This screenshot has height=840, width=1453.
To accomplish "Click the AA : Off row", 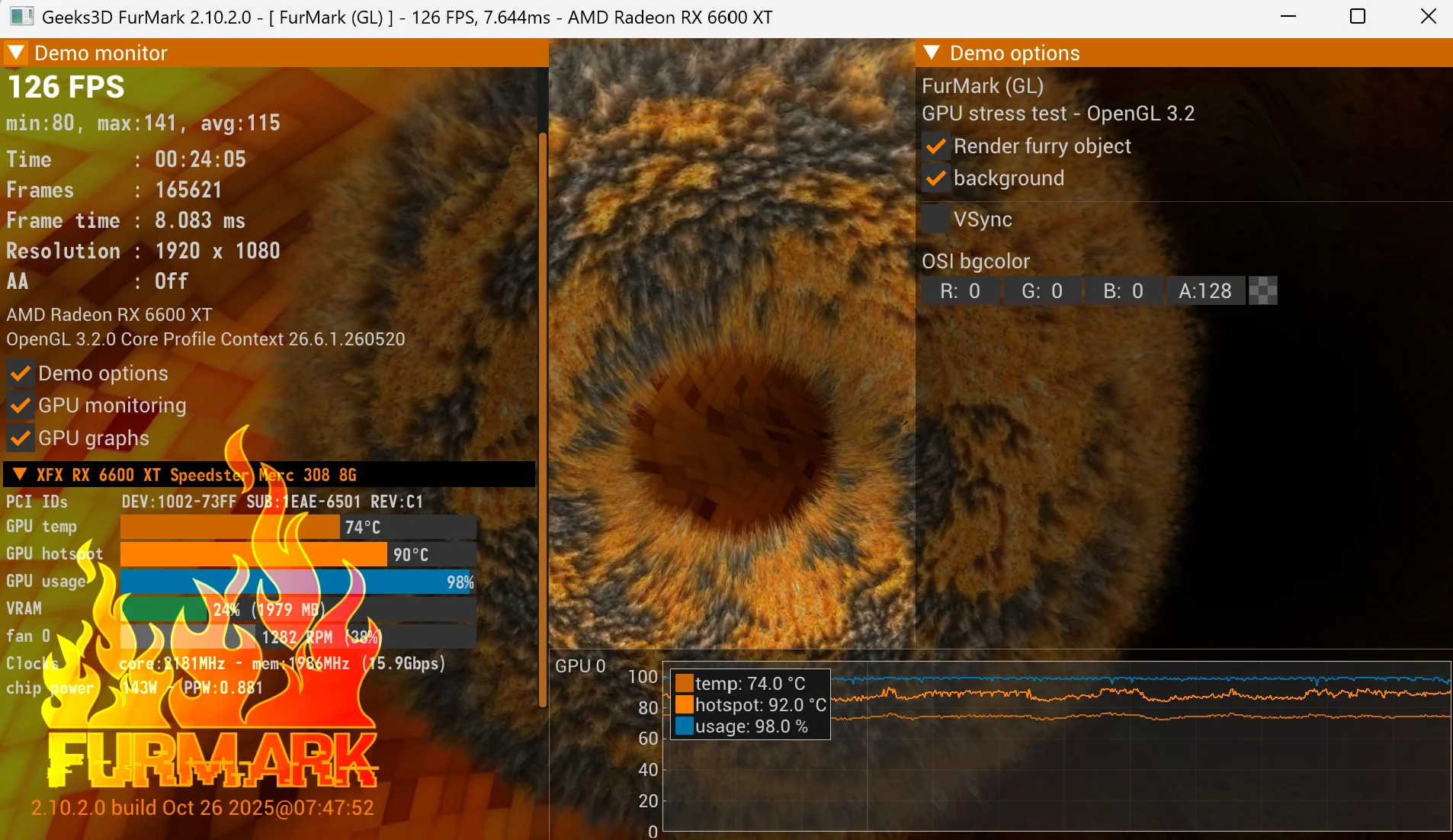I will (98, 281).
